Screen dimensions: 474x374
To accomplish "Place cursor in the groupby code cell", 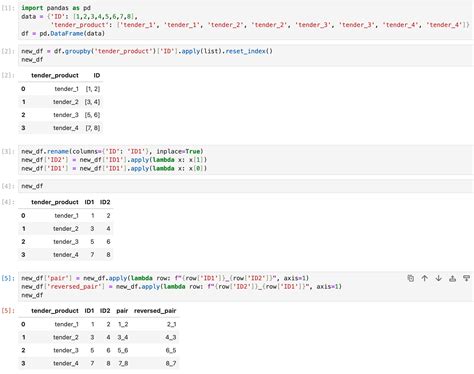I will pyautogui.click(x=246, y=55).
